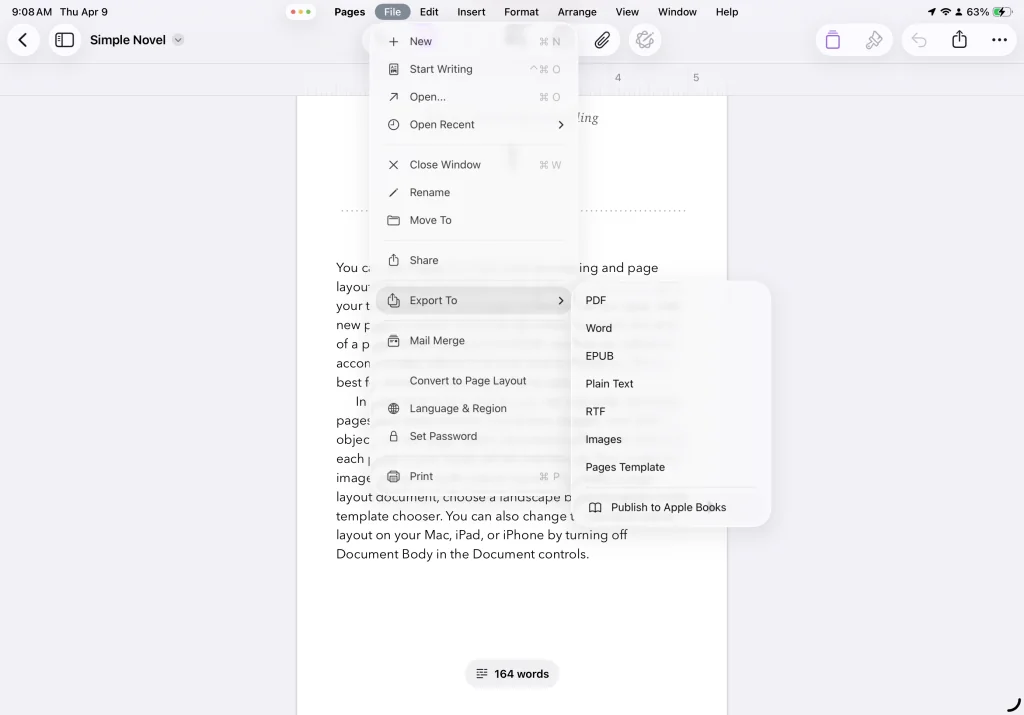Screen dimensions: 1024x715
Task: Open the Arrange menu
Action: [577, 12]
